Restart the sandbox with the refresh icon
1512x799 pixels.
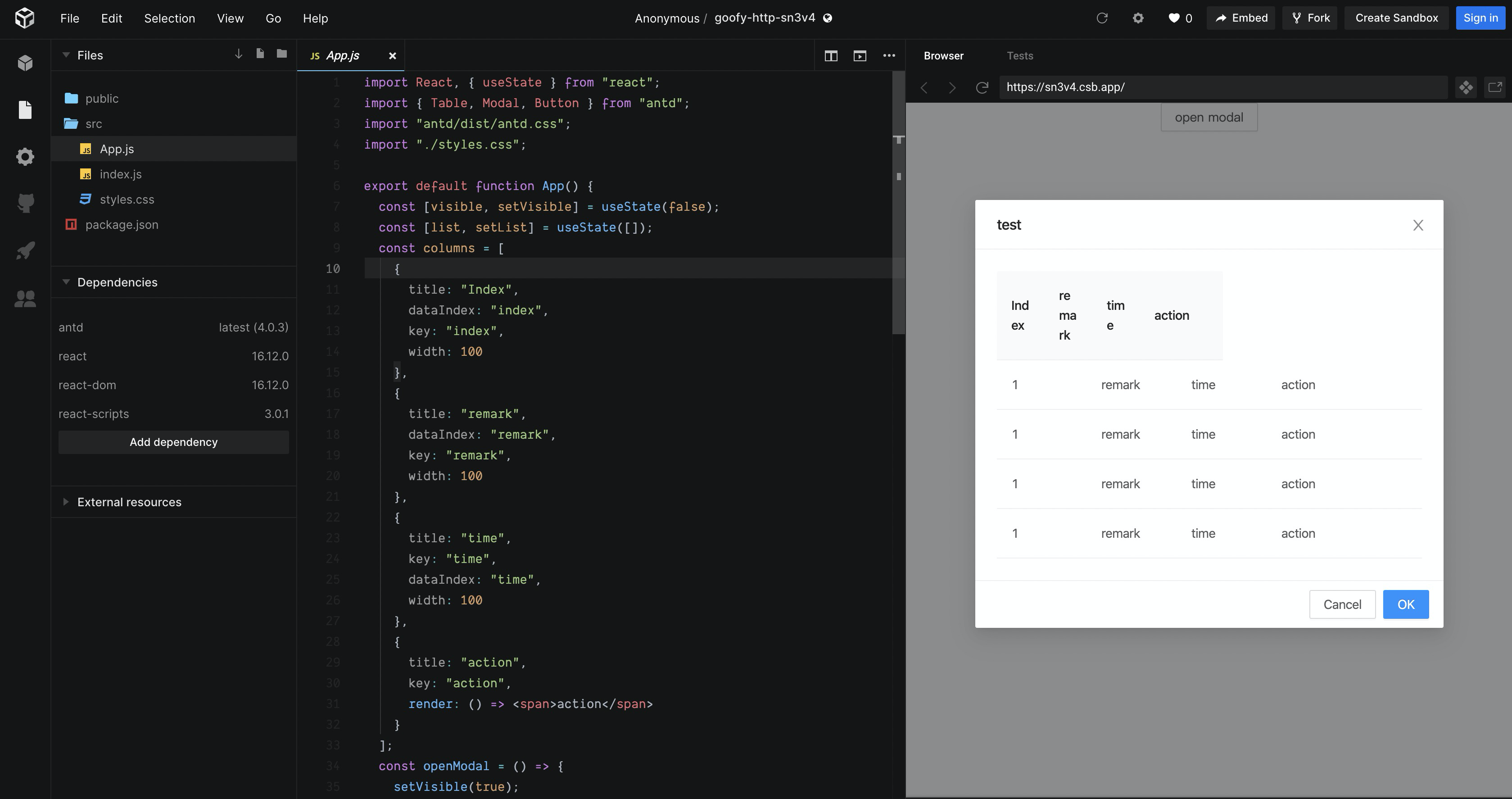(1102, 18)
